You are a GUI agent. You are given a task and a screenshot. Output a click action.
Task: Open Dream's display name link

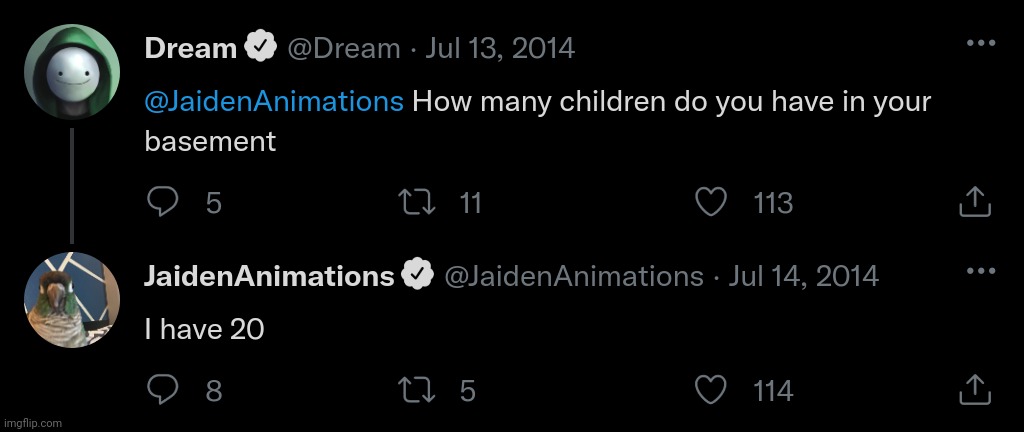(x=191, y=48)
